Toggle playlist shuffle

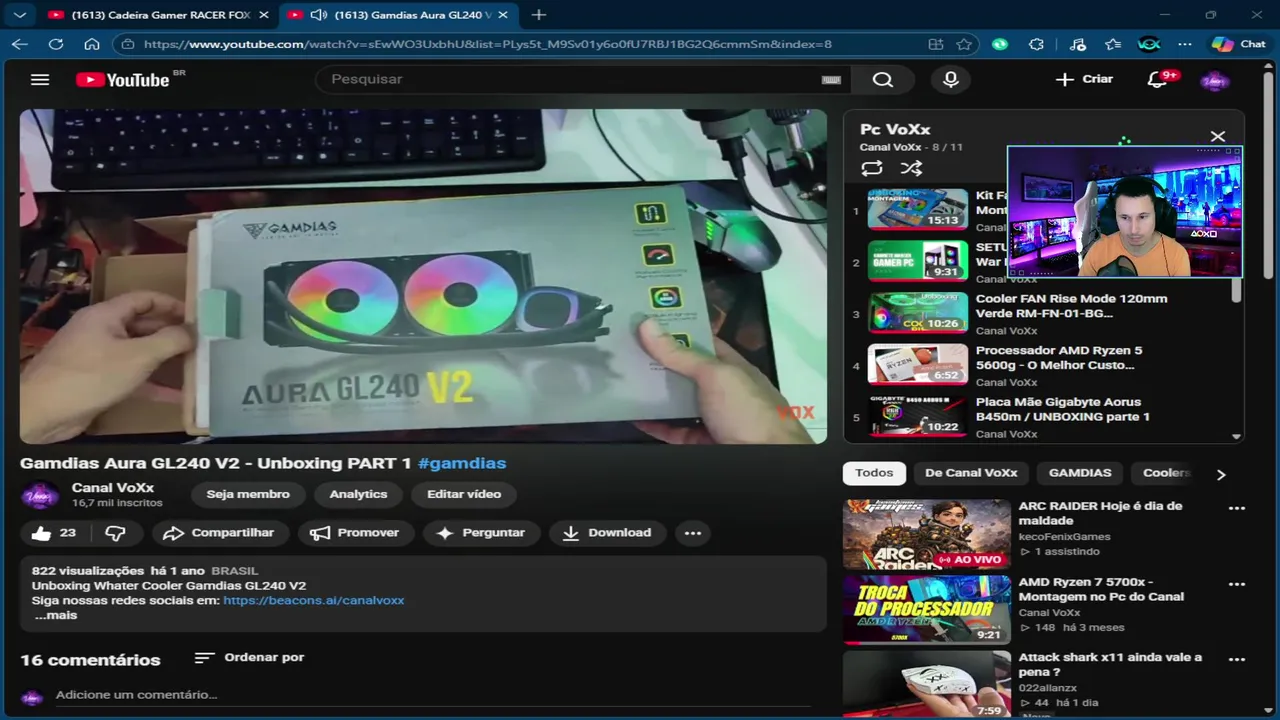(911, 168)
